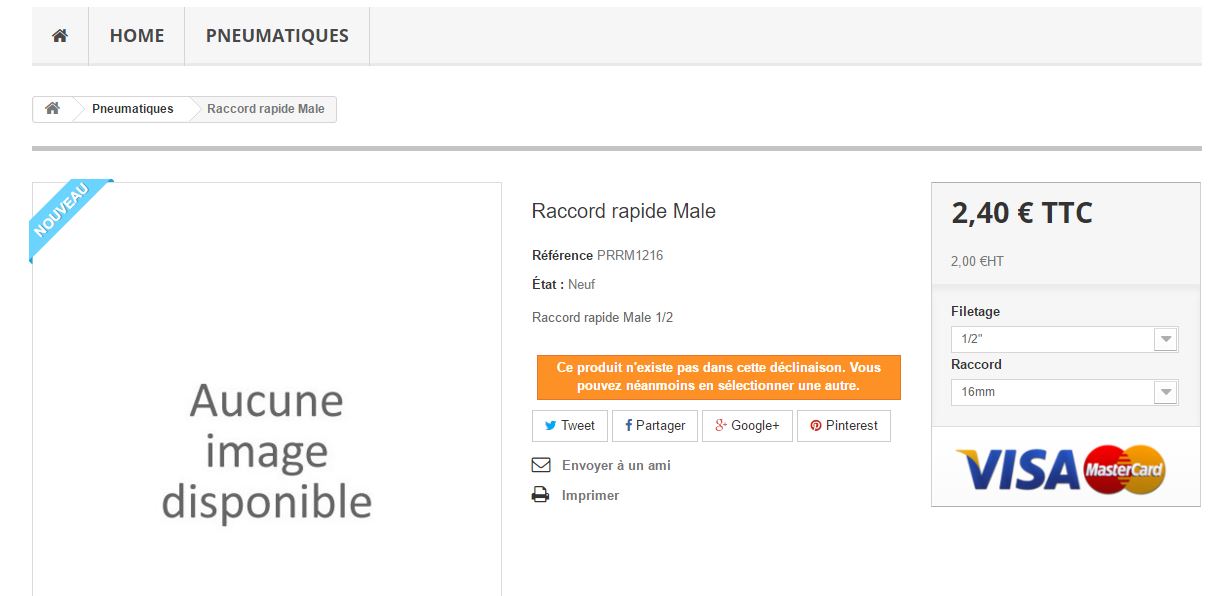Pin product with Pinterest button
Viewport: 1220px width, 596px height.
[844, 425]
